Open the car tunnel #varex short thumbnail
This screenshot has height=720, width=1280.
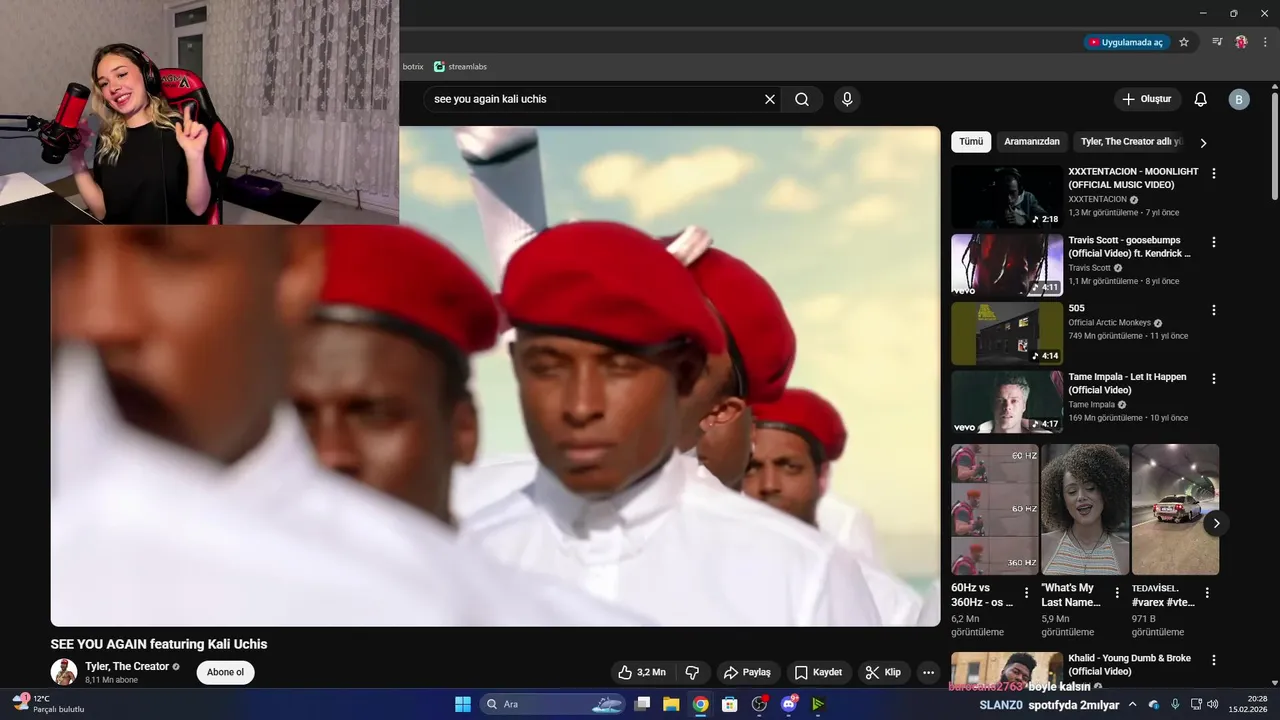pos(1175,509)
